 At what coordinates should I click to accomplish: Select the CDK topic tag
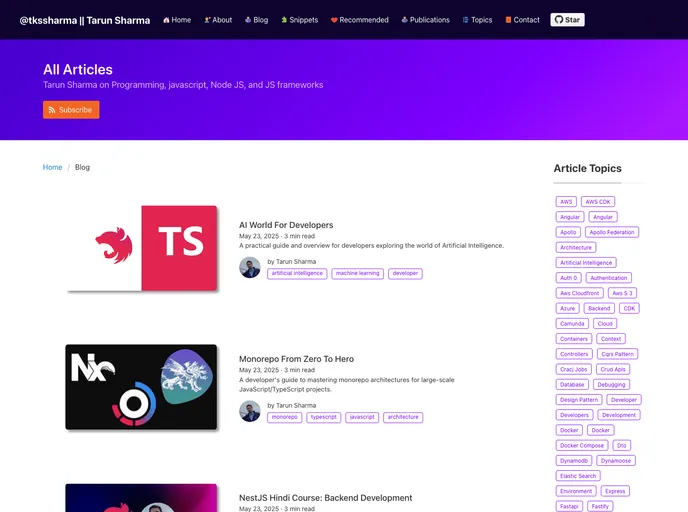(629, 308)
